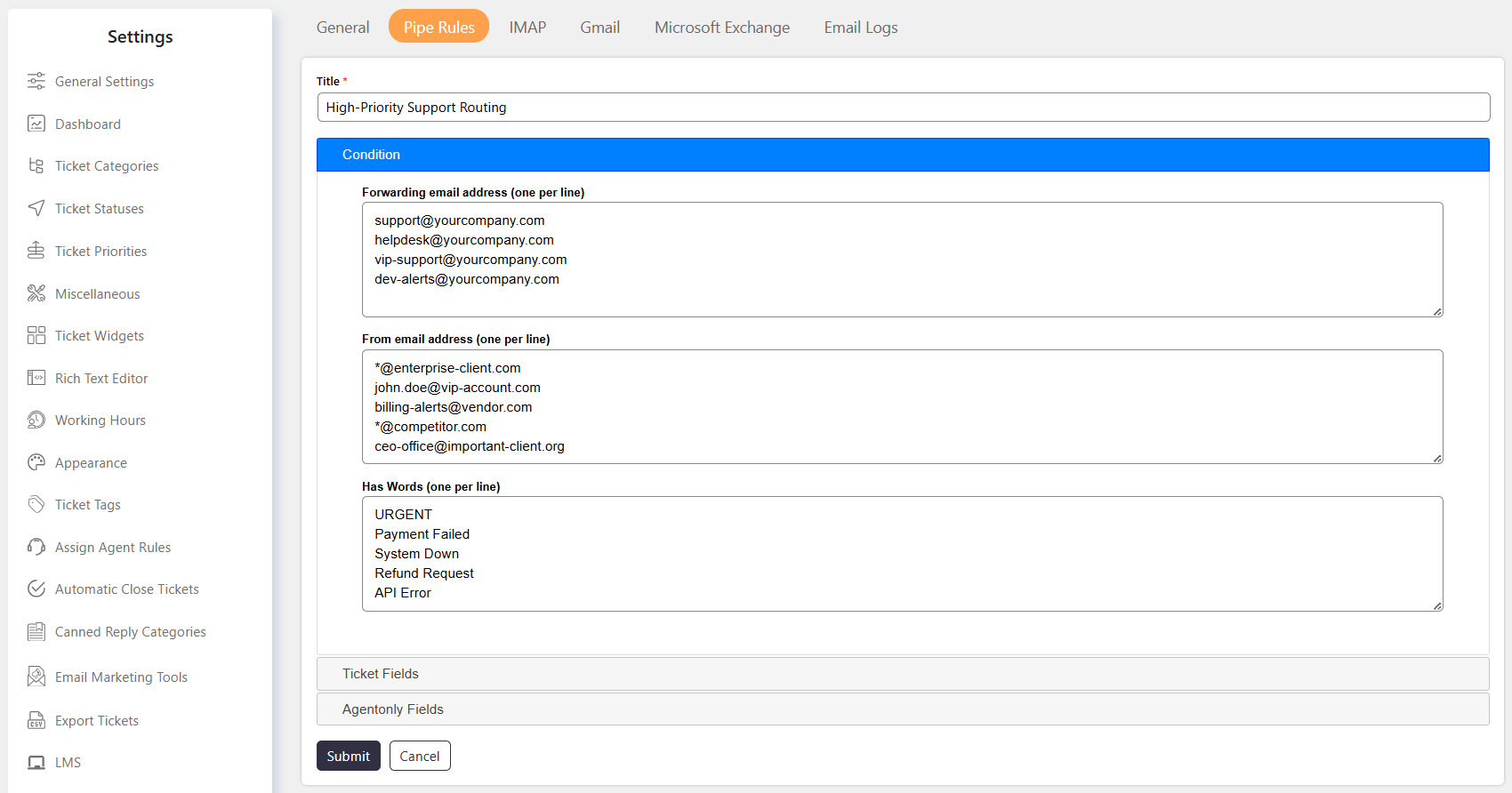Click Appearance palette icon

pyautogui.click(x=36, y=462)
